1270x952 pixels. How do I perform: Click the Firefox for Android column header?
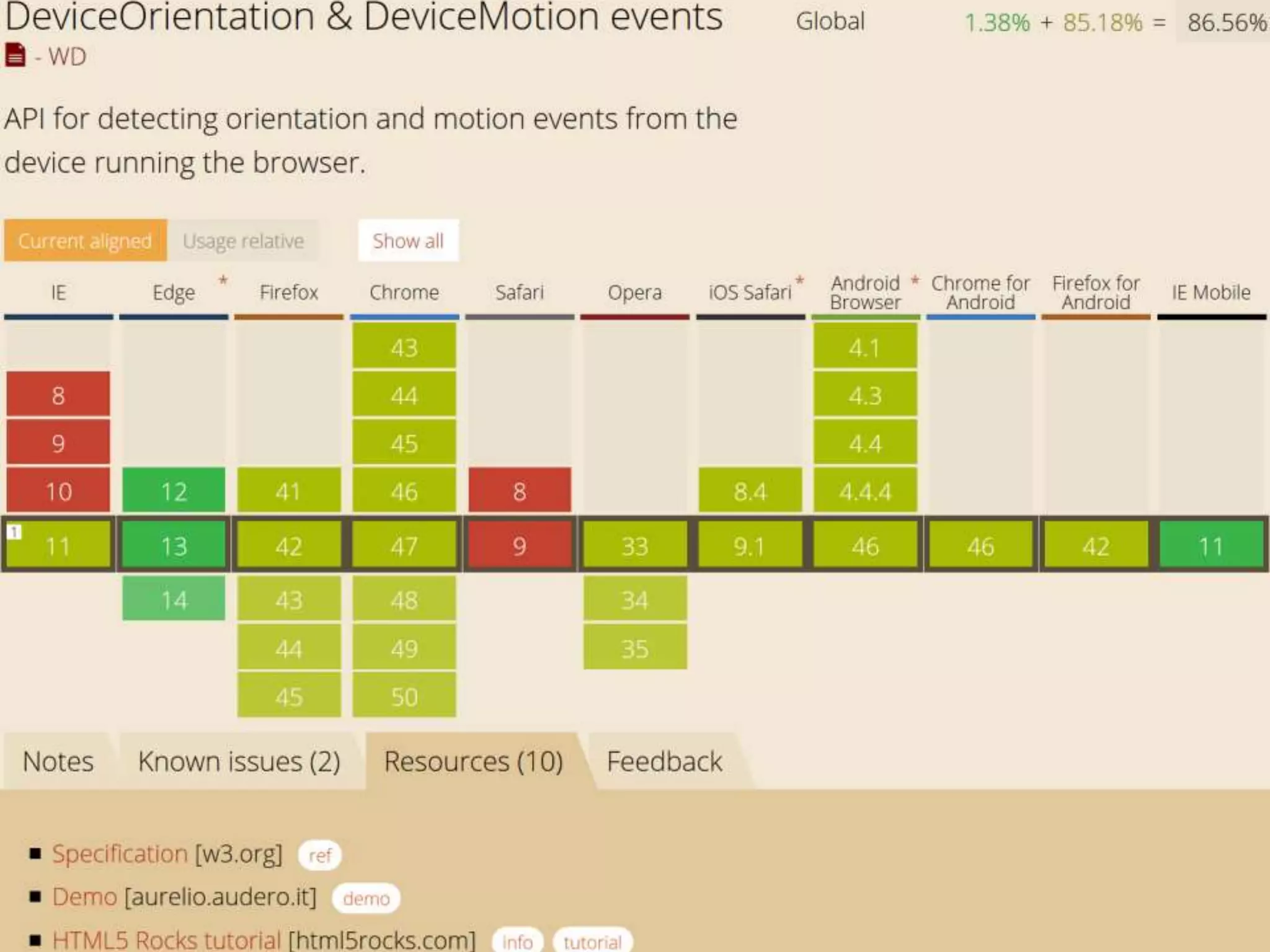pos(1096,292)
